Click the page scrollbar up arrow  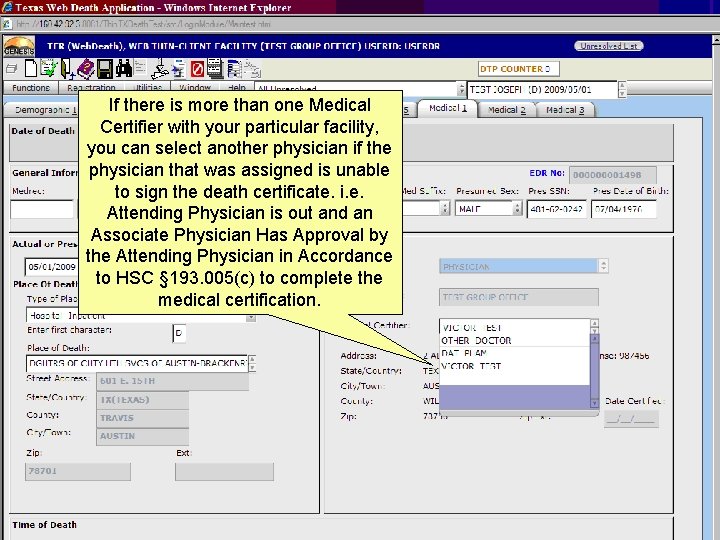(716, 40)
